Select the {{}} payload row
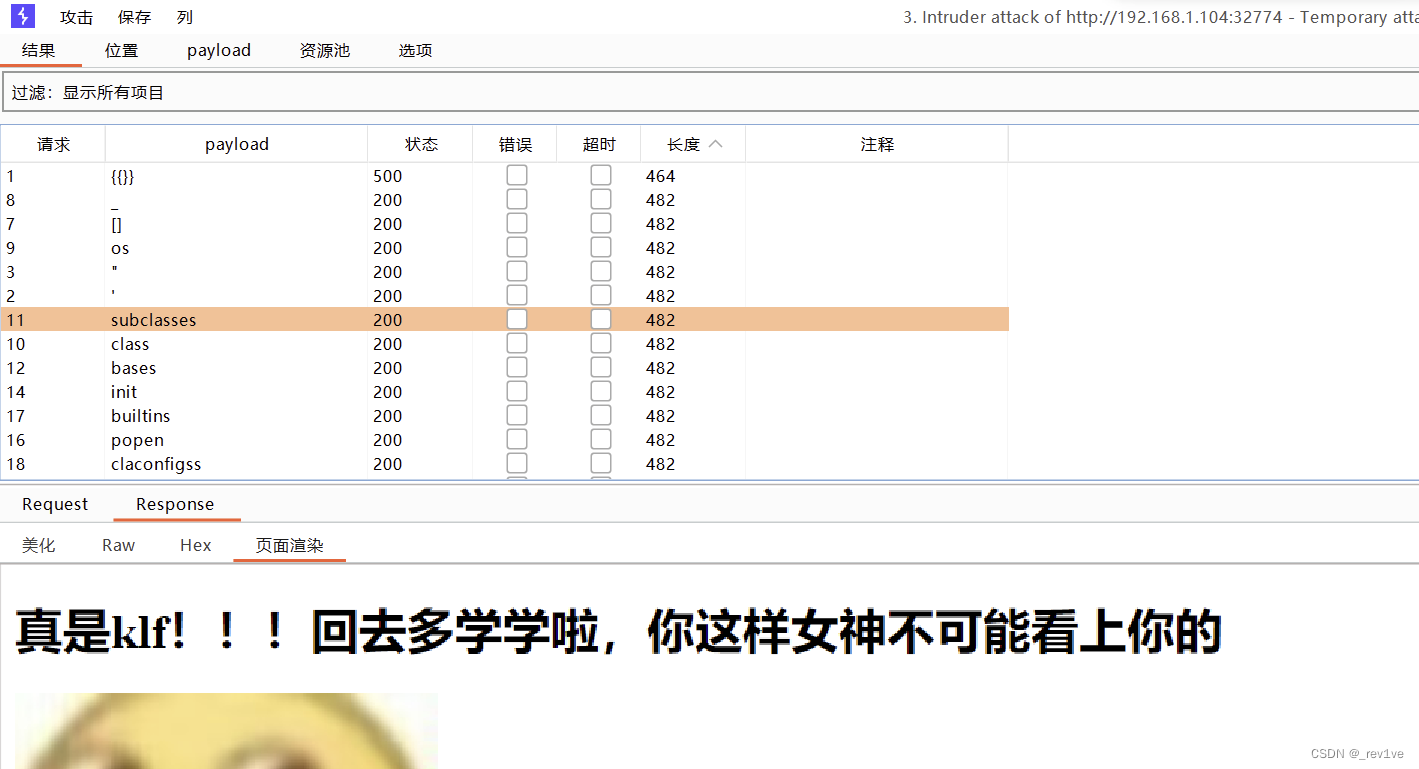The image size is (1419, 769). coord(504,176)
